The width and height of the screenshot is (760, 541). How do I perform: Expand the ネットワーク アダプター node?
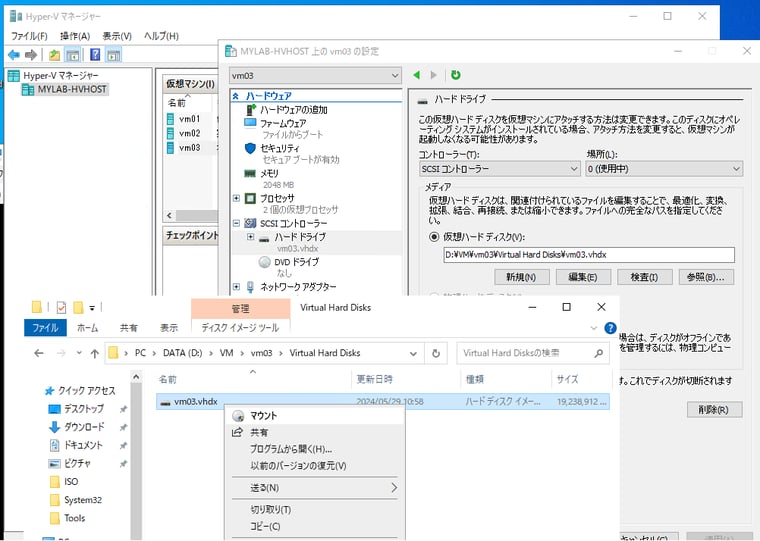tap(237, 286)
